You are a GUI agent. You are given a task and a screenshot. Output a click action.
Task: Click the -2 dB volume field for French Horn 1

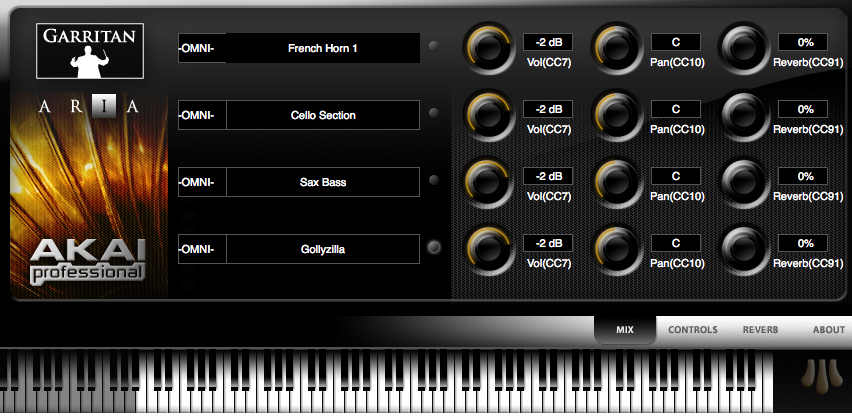click(x=548, y=42)
